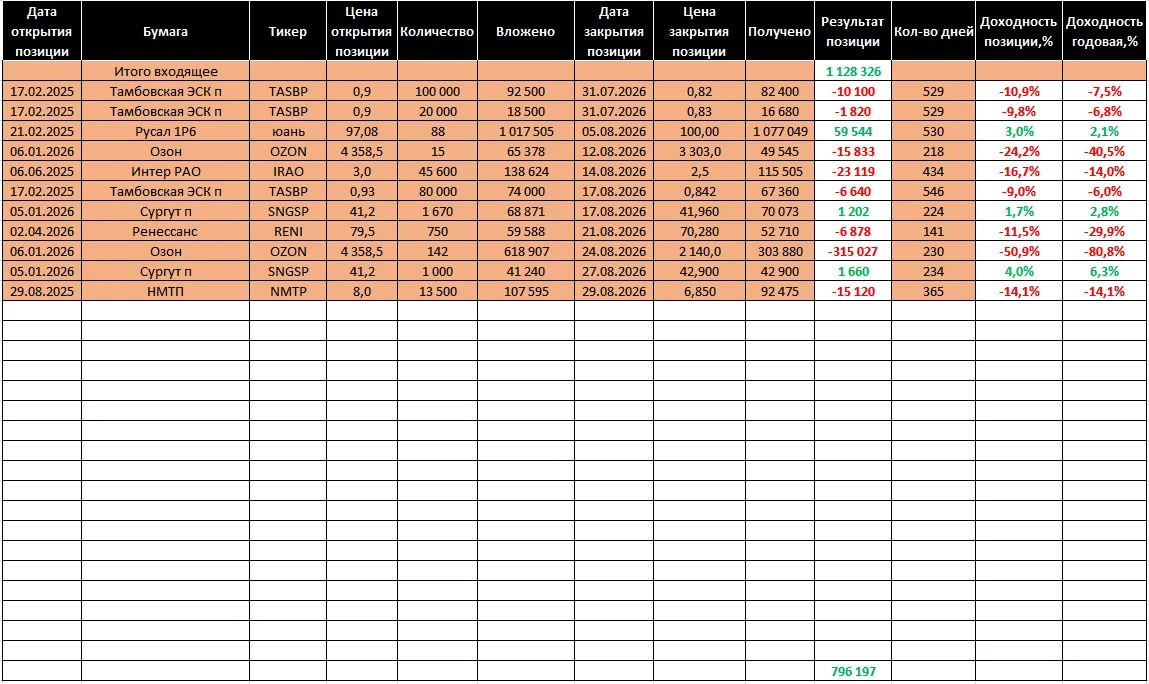Click closing date 27.08.2026
Image resolution: width=1149 pixels, height=684 pixels.
click(614, 272)
